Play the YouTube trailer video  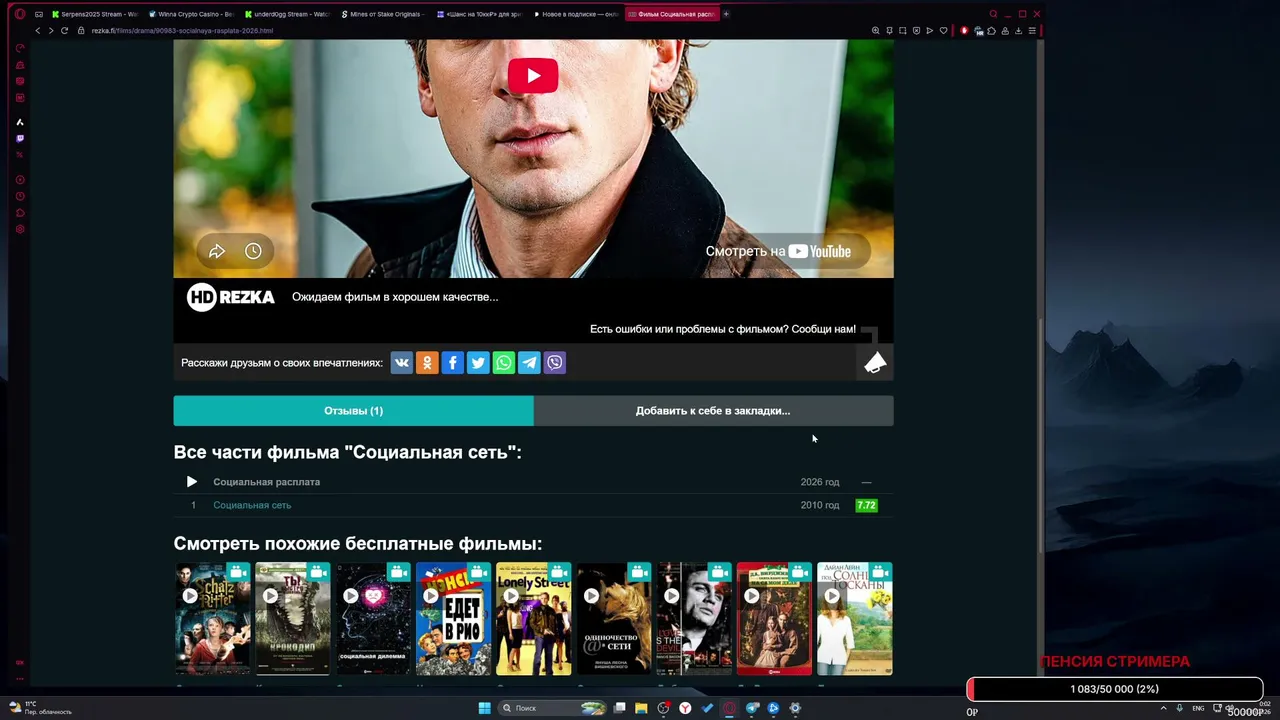(x=533, y=76)
